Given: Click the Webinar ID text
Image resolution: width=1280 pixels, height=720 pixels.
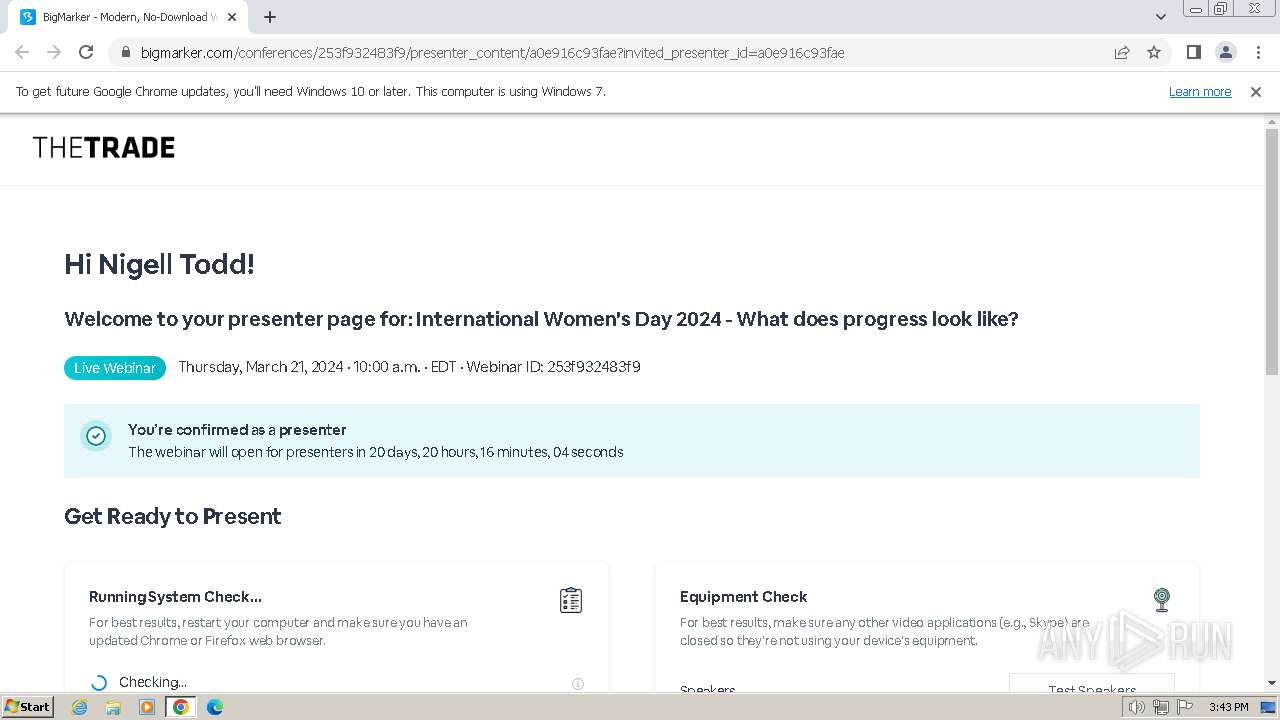Looking at the screenshot, I should [553, 367].
